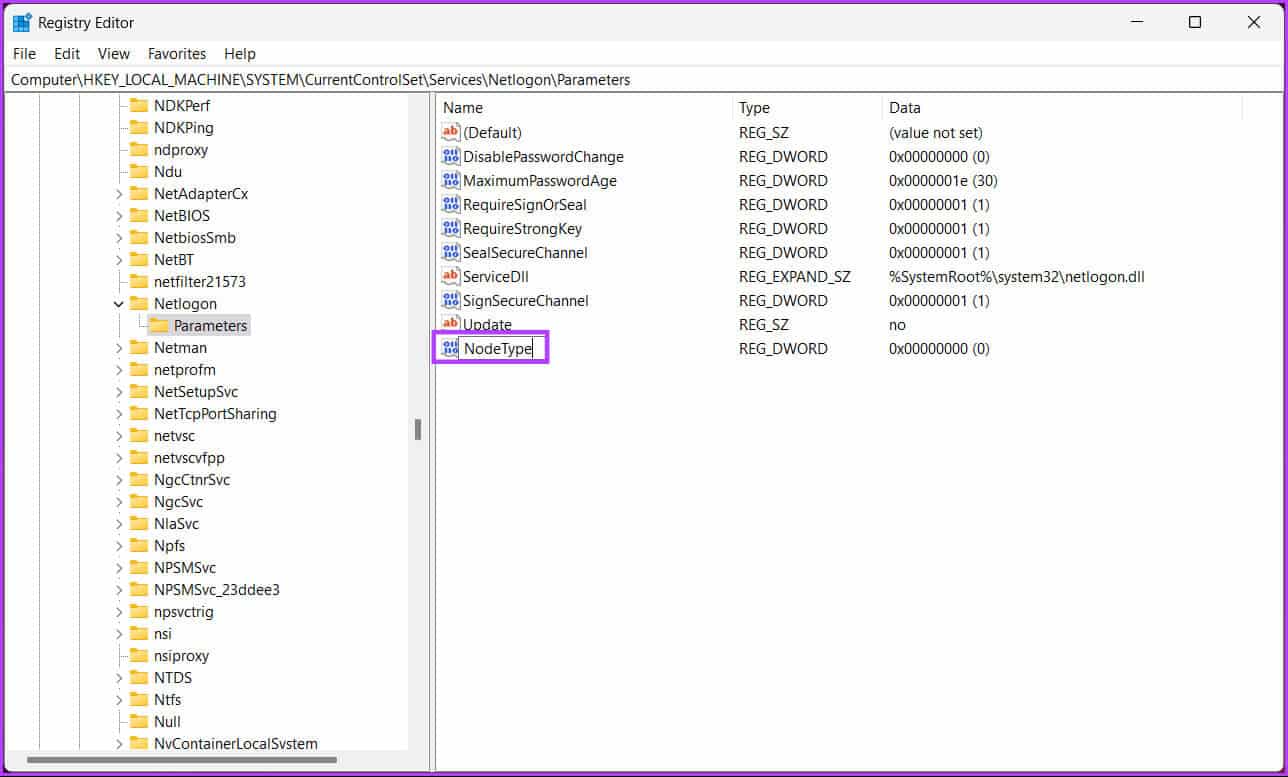The height and width of the screenshot is (777, 1288).
Task: Click the Ndu folder icon
Action: click(x=139, y=171)
